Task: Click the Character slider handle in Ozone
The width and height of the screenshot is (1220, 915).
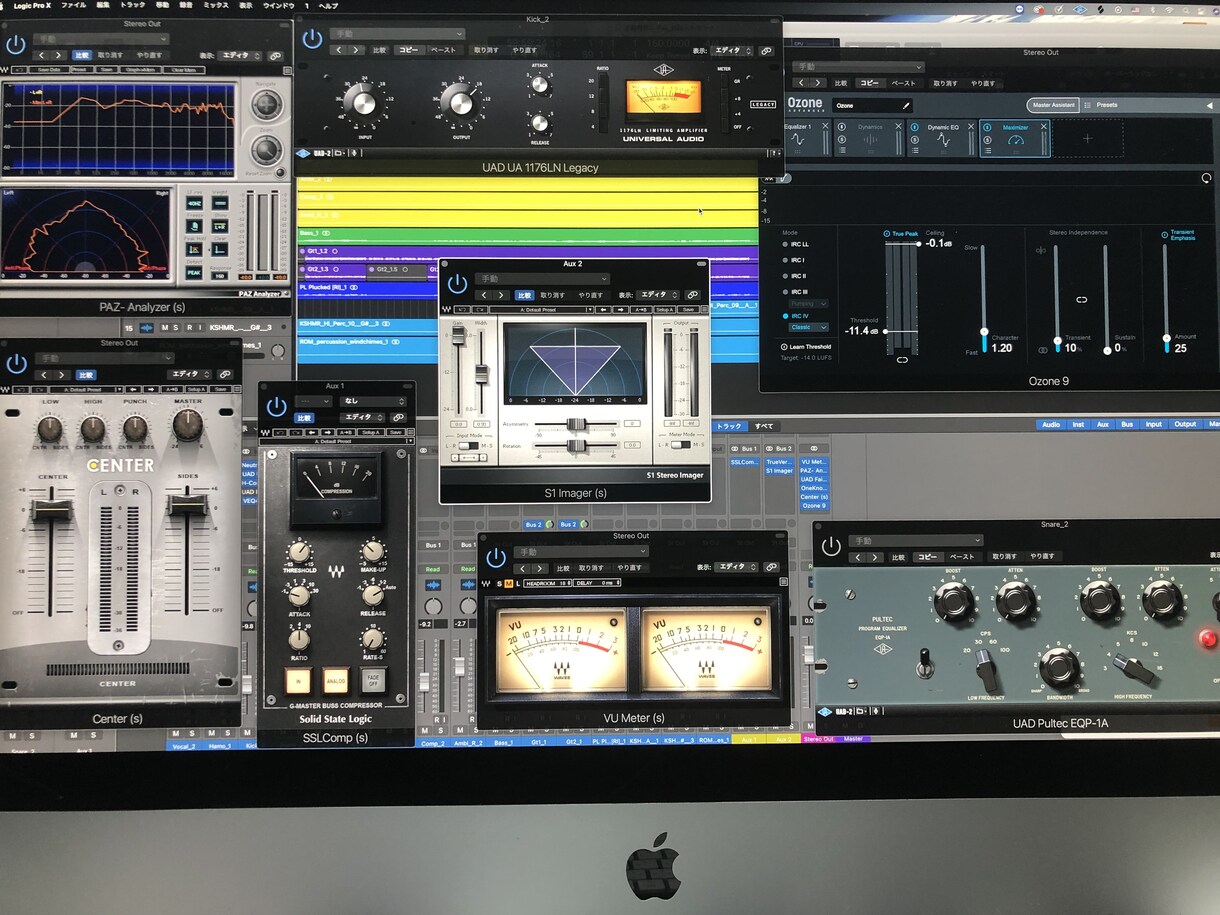Action: click(984, 332)
